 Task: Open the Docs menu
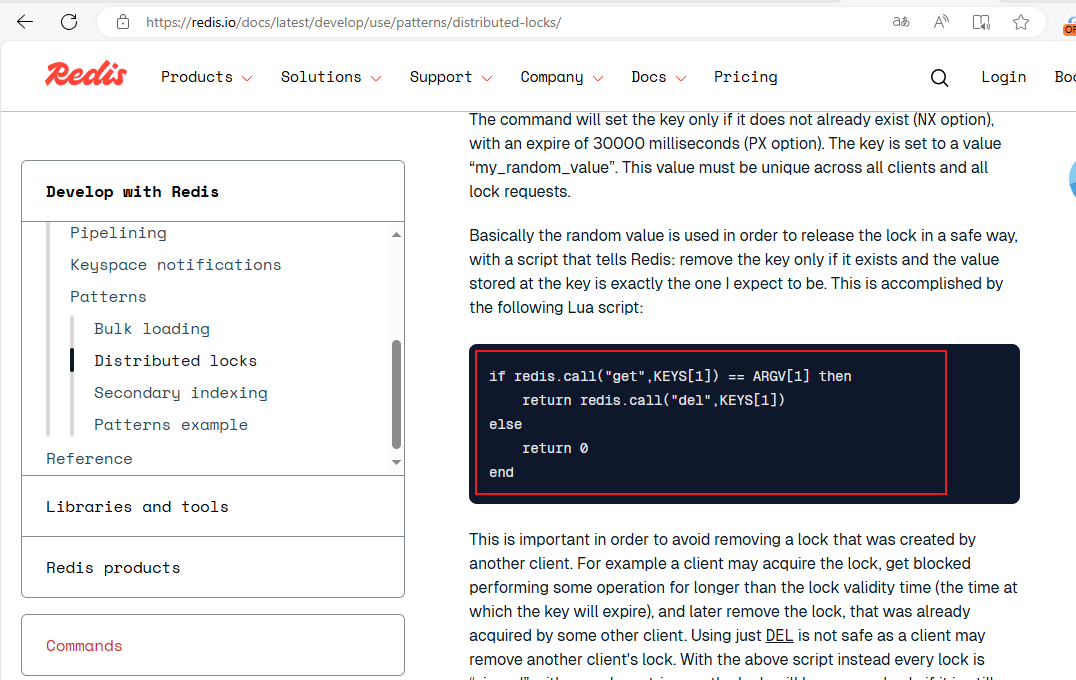pyautogui.click(x=658, y=77)
